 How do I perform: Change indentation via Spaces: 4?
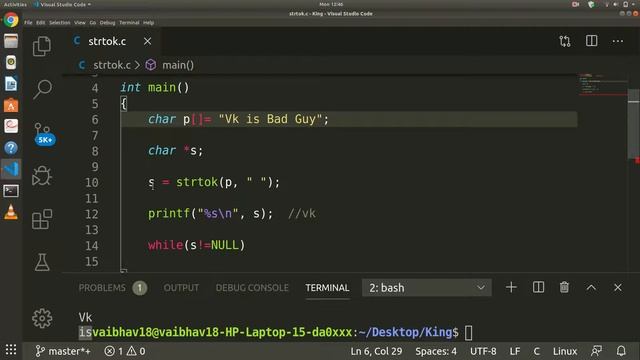click(x=436, y=351)
